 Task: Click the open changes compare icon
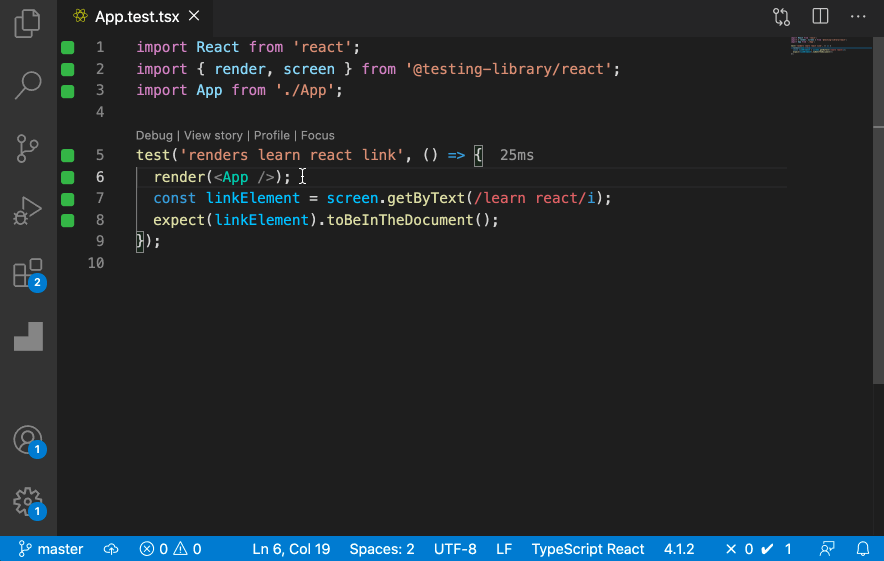point(781,17)
